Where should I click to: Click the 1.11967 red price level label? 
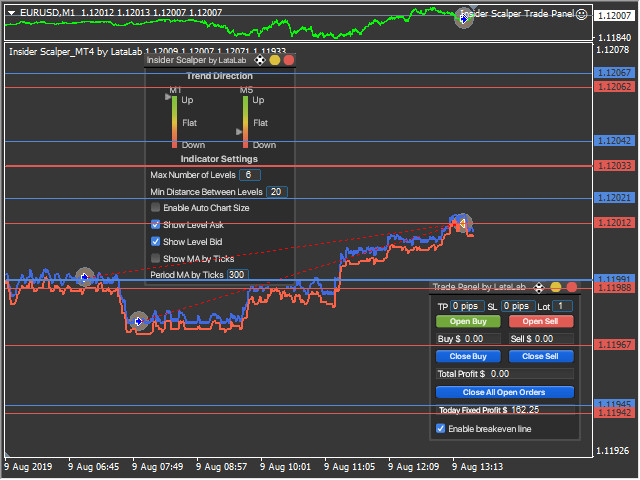click(x=614, y=345)
